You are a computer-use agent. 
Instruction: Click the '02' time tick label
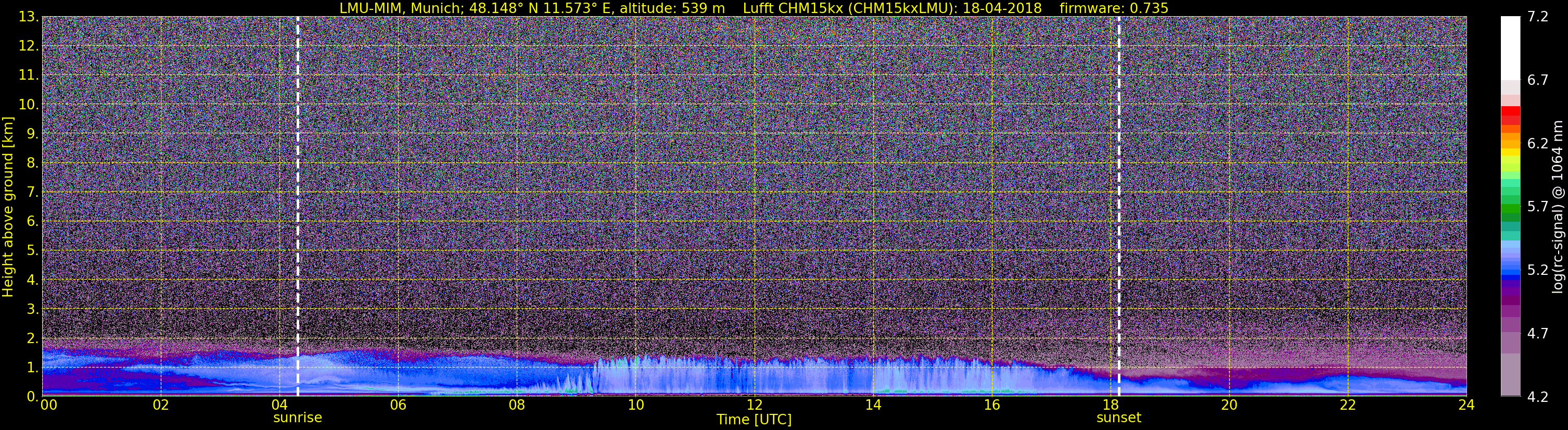pos(160,405)
